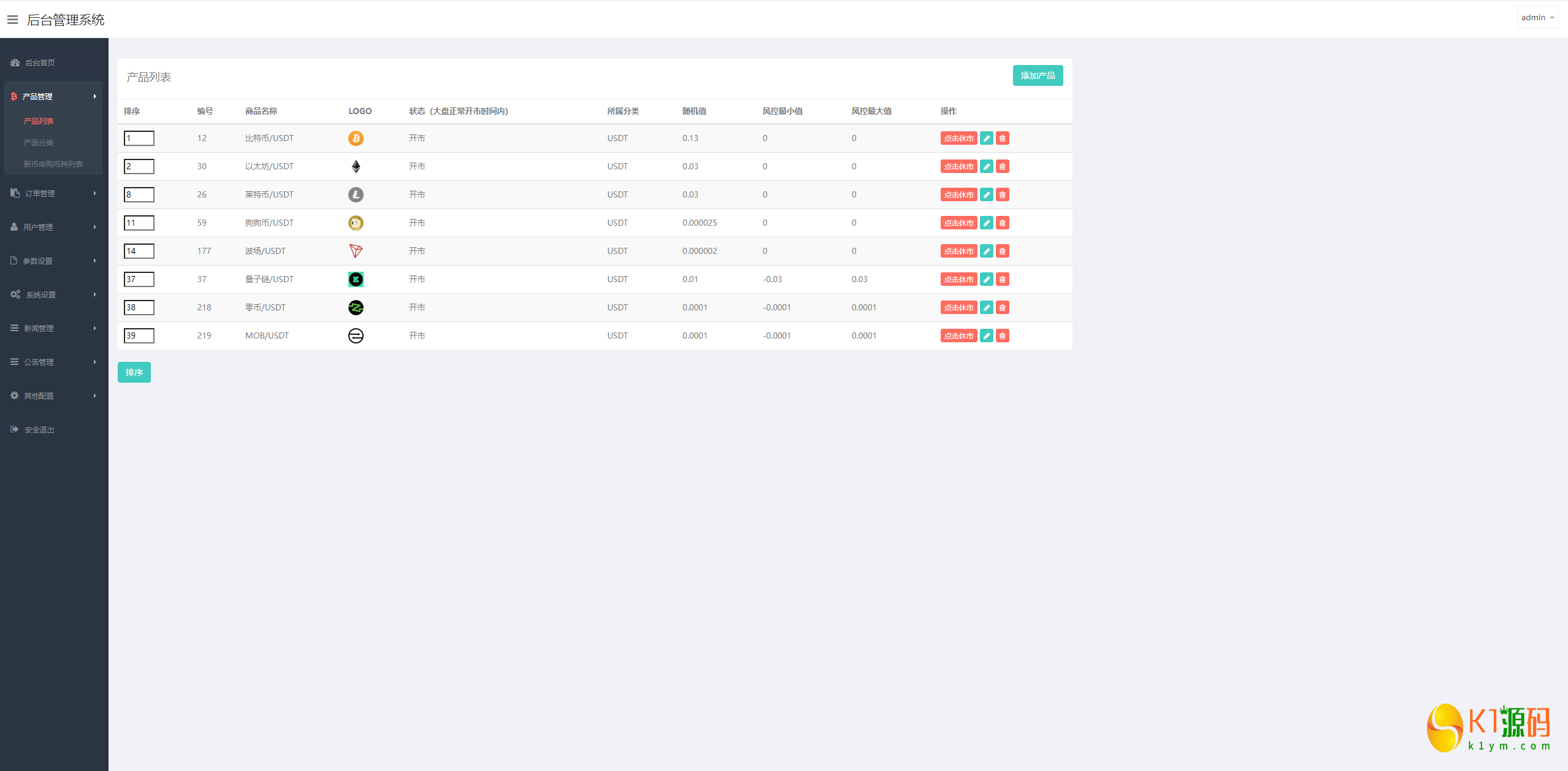The width and height of the screenshot is (1568, 771).
Task: Expand the 系统设置 sidebar menu
Action: tap(53, 294)
